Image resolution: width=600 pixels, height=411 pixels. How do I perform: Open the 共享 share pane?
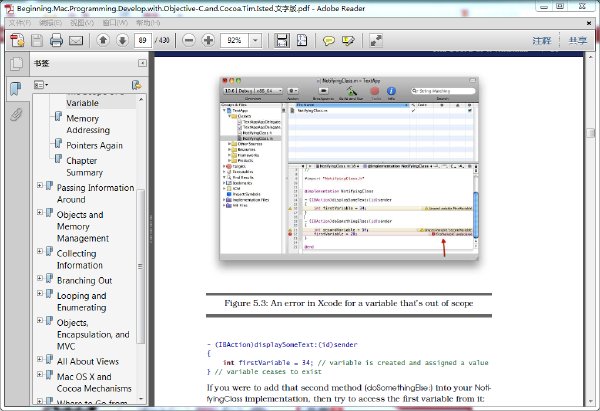coord(577,41)
